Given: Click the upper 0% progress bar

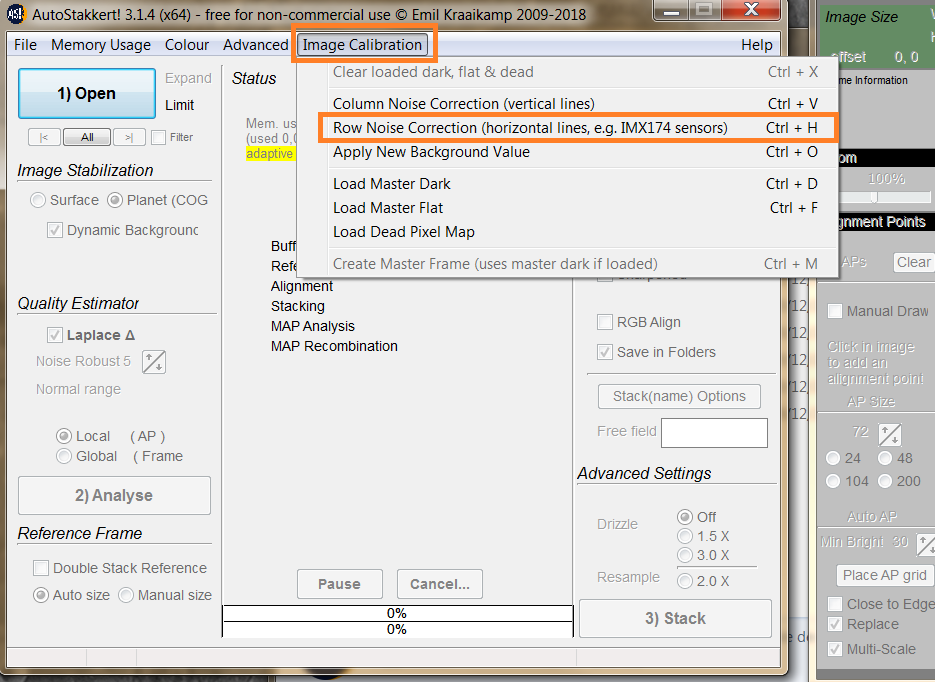Looking at the screenshot, I should (x=397, y=613).
